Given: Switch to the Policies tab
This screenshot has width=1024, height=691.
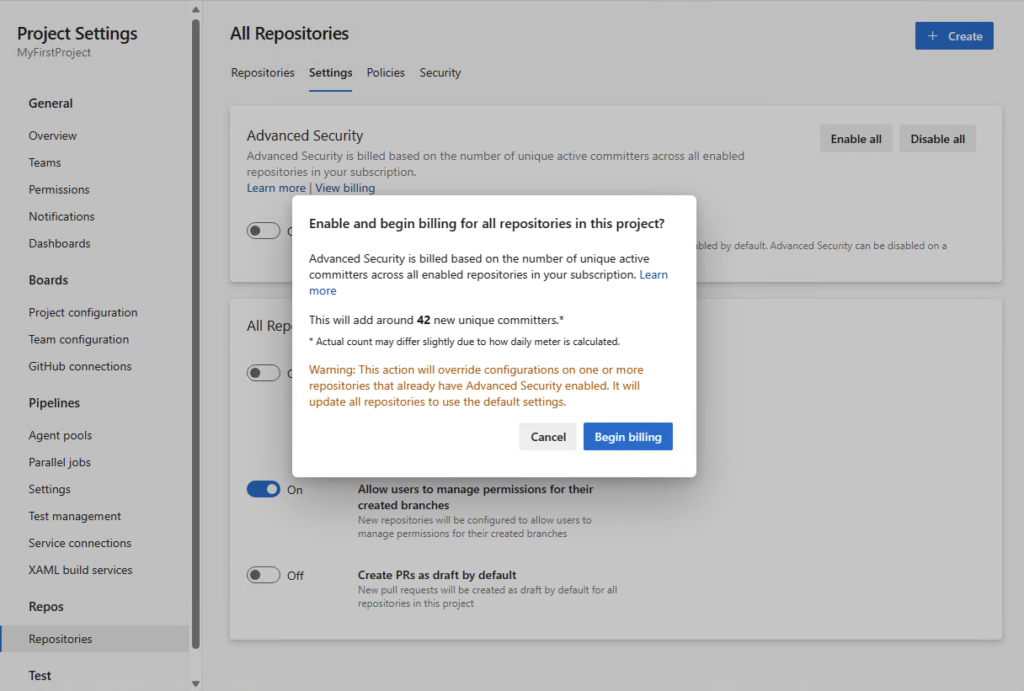Looking at the screenshot, I should (x=385, y=72).
